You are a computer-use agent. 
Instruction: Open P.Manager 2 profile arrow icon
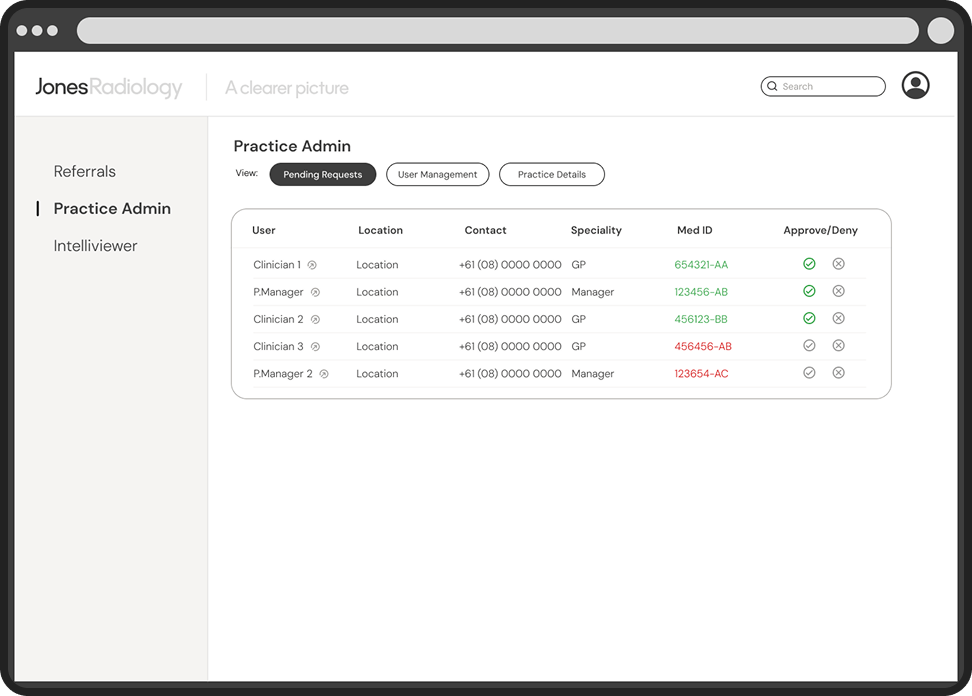(324, 374)
